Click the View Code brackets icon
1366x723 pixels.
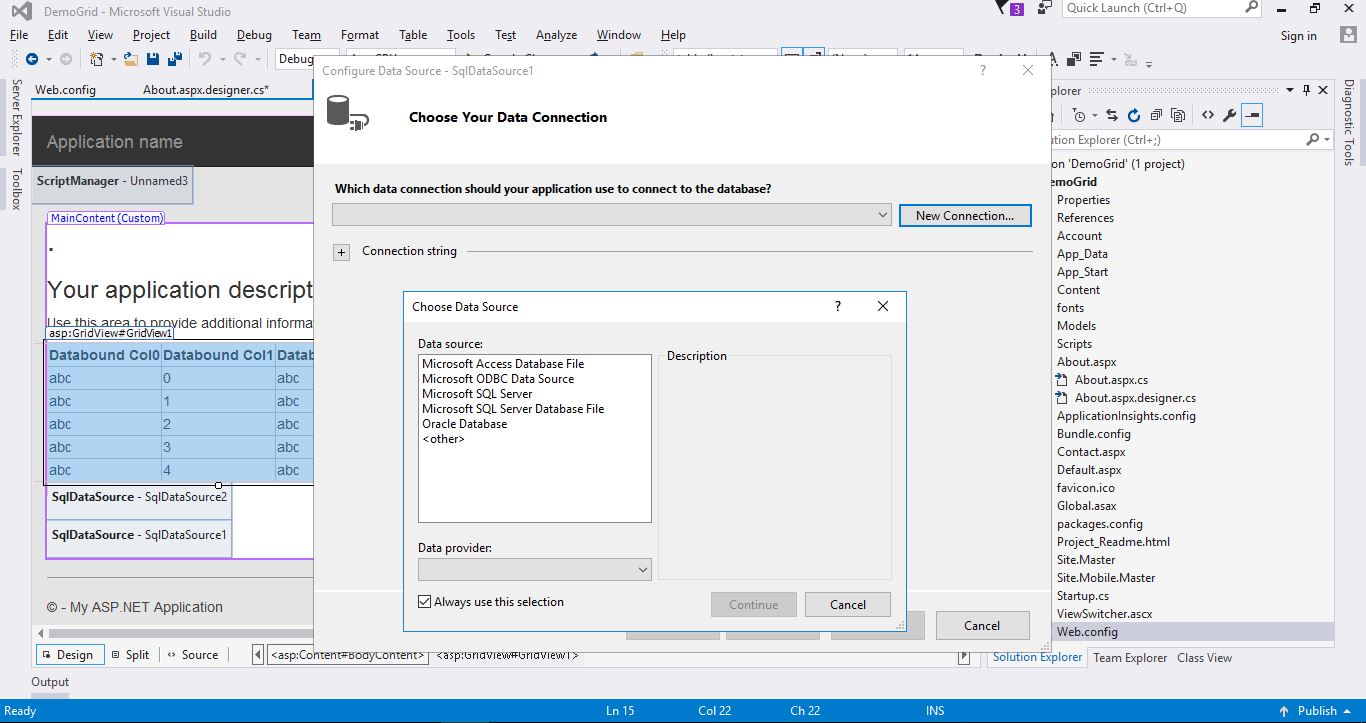click(1208, 115)
